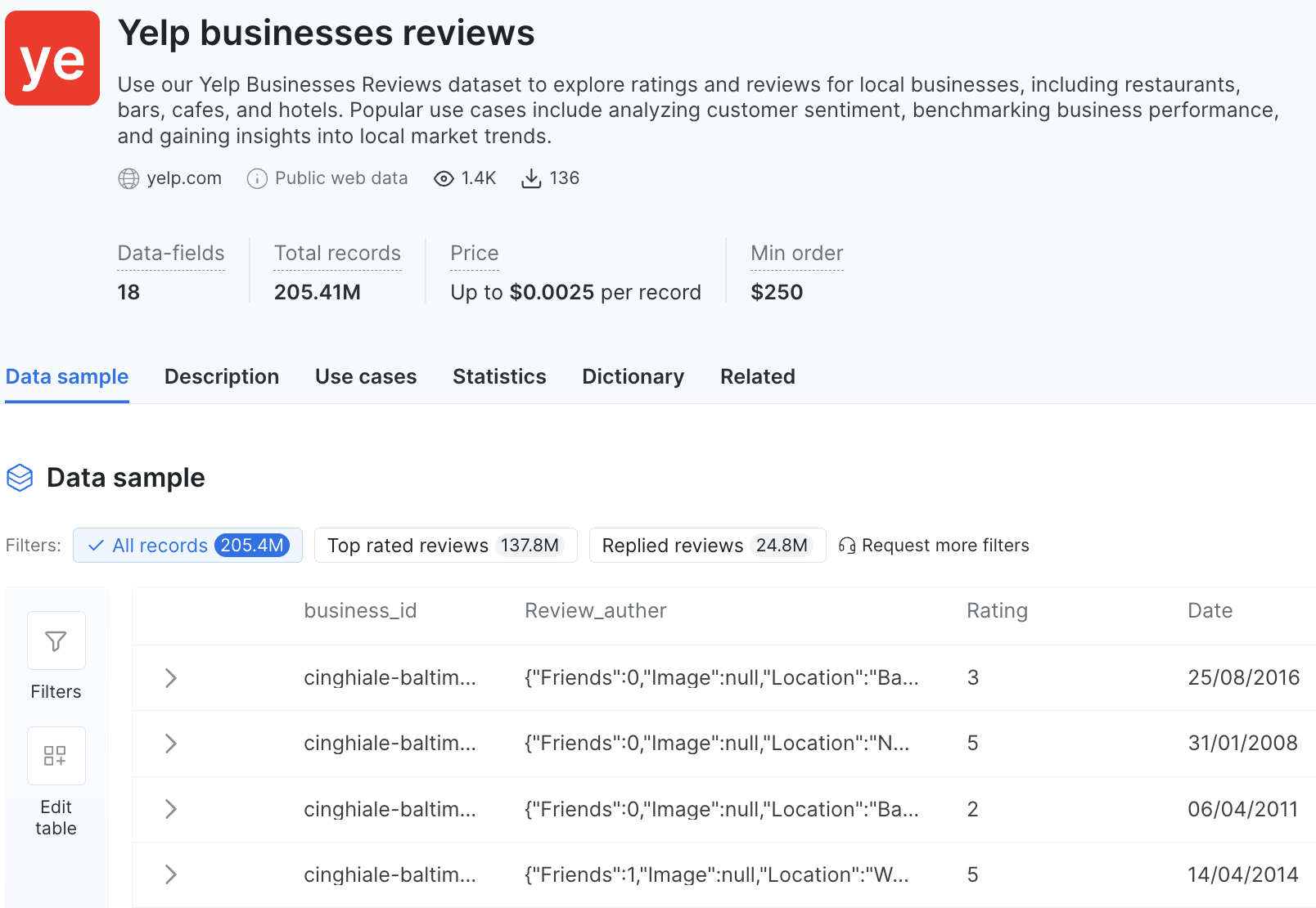This screenshot has height=908, width=1316.
Task: Click the headset icon before Request more filters
Action: coord(847,546)
